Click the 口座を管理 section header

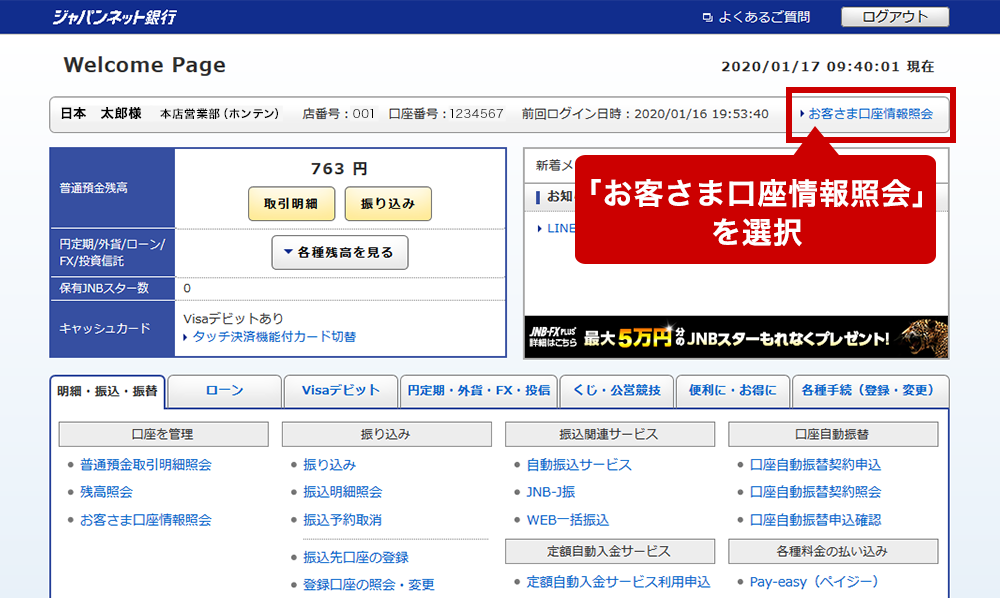[163, 434]
